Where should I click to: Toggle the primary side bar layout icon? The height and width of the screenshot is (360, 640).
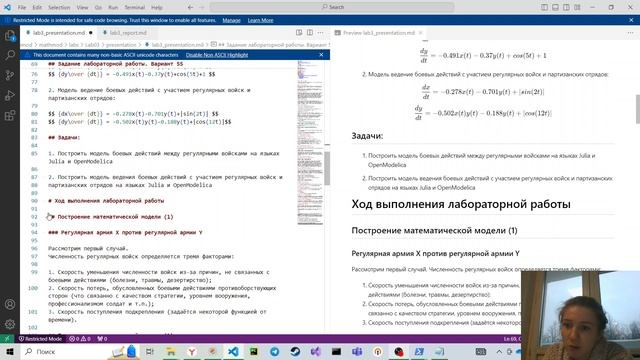544,7
